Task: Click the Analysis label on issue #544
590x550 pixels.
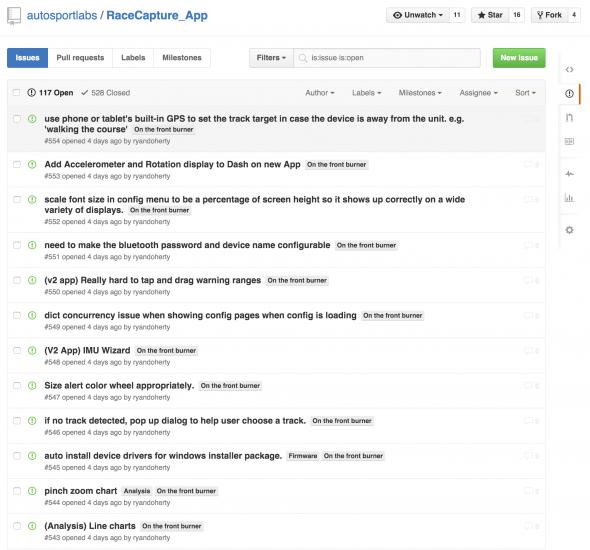Action: click(137, 491)
